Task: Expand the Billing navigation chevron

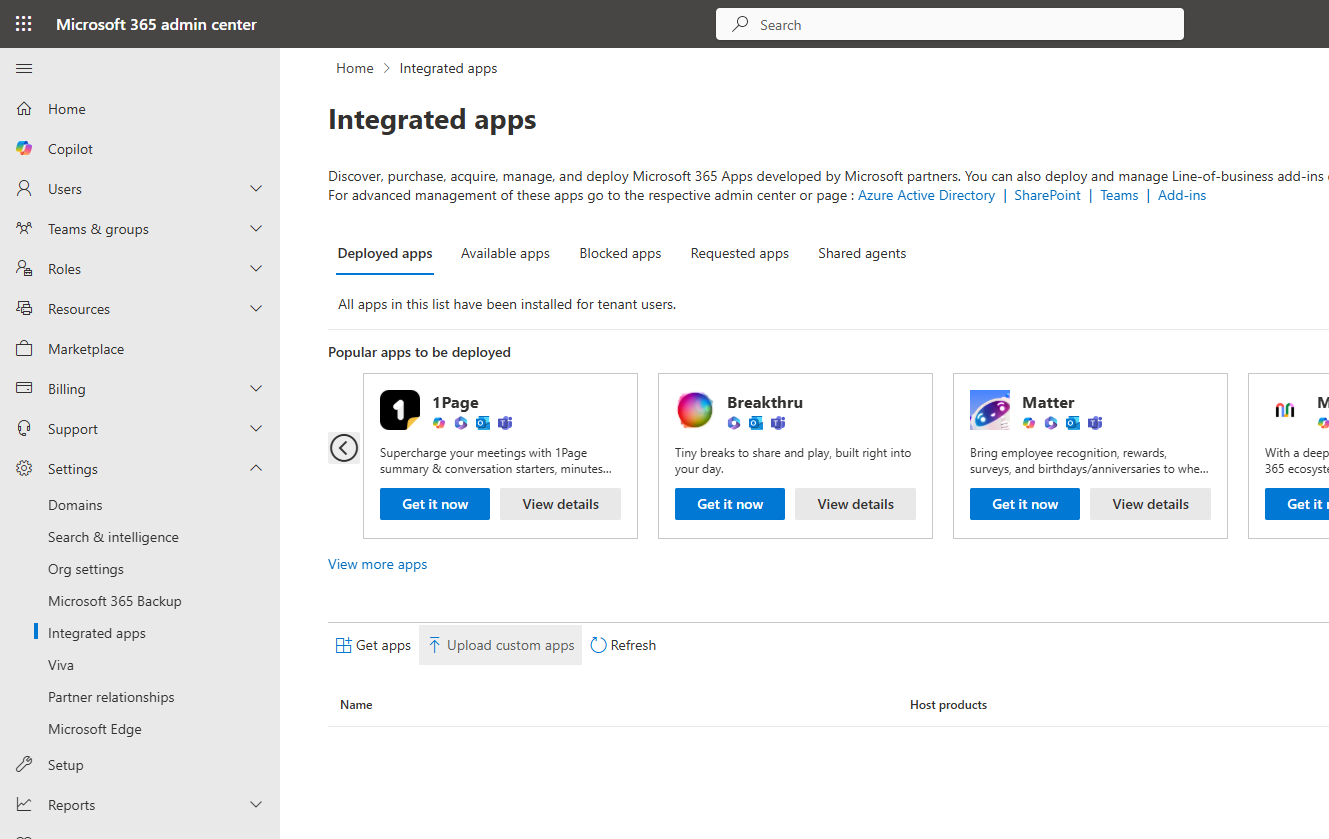Action: 256,389
